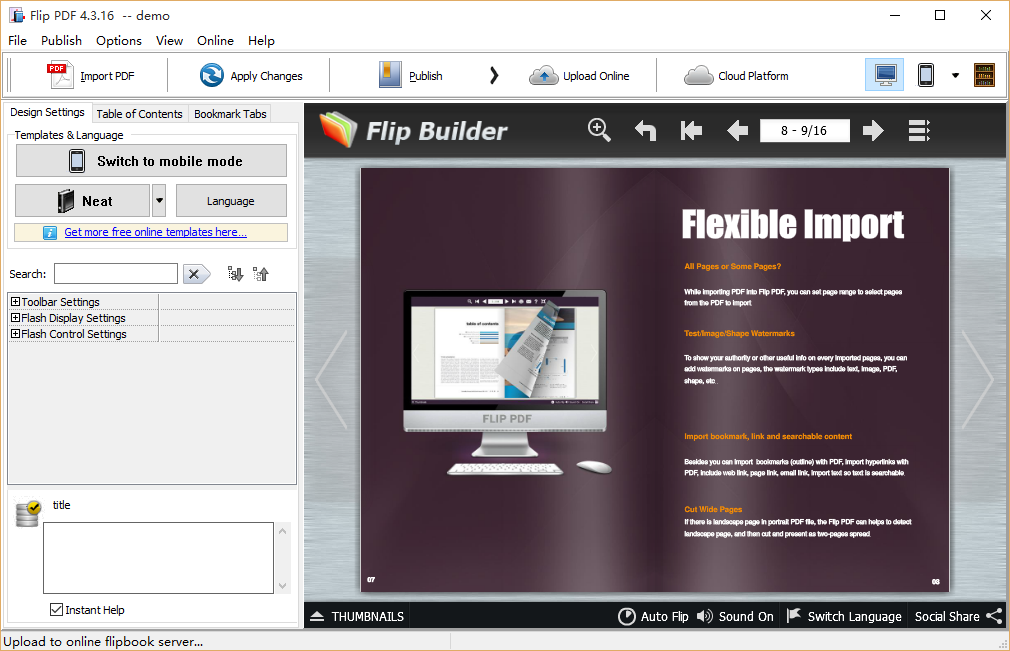Click the Flexible Import right page
Viewport: 1010px width, 651px height.
pos(803,380)
